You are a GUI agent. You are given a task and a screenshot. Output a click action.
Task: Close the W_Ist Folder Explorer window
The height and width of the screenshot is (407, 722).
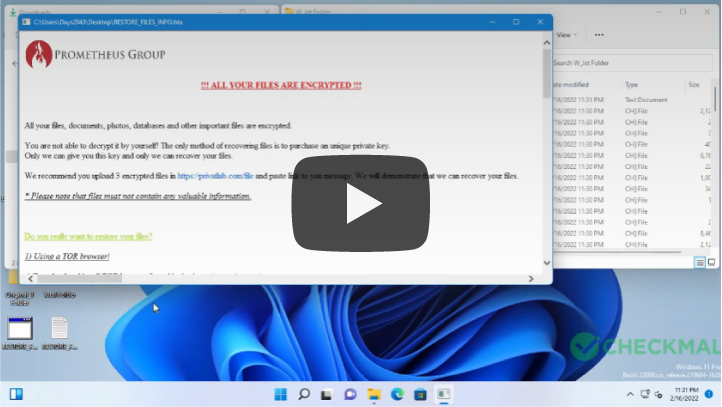coord(707,12)
